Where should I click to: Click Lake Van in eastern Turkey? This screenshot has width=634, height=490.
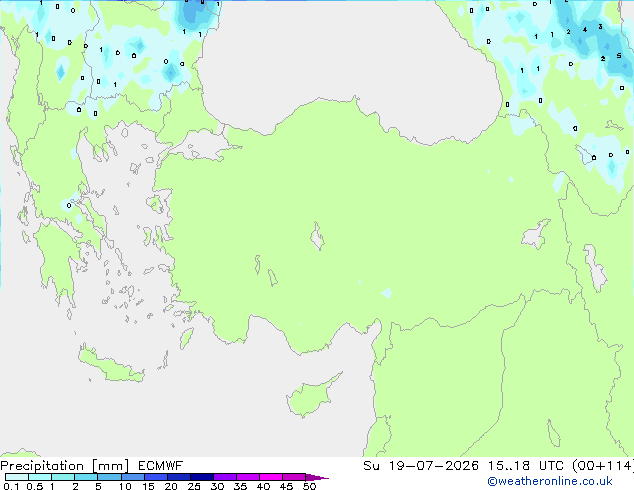(537, 234)
